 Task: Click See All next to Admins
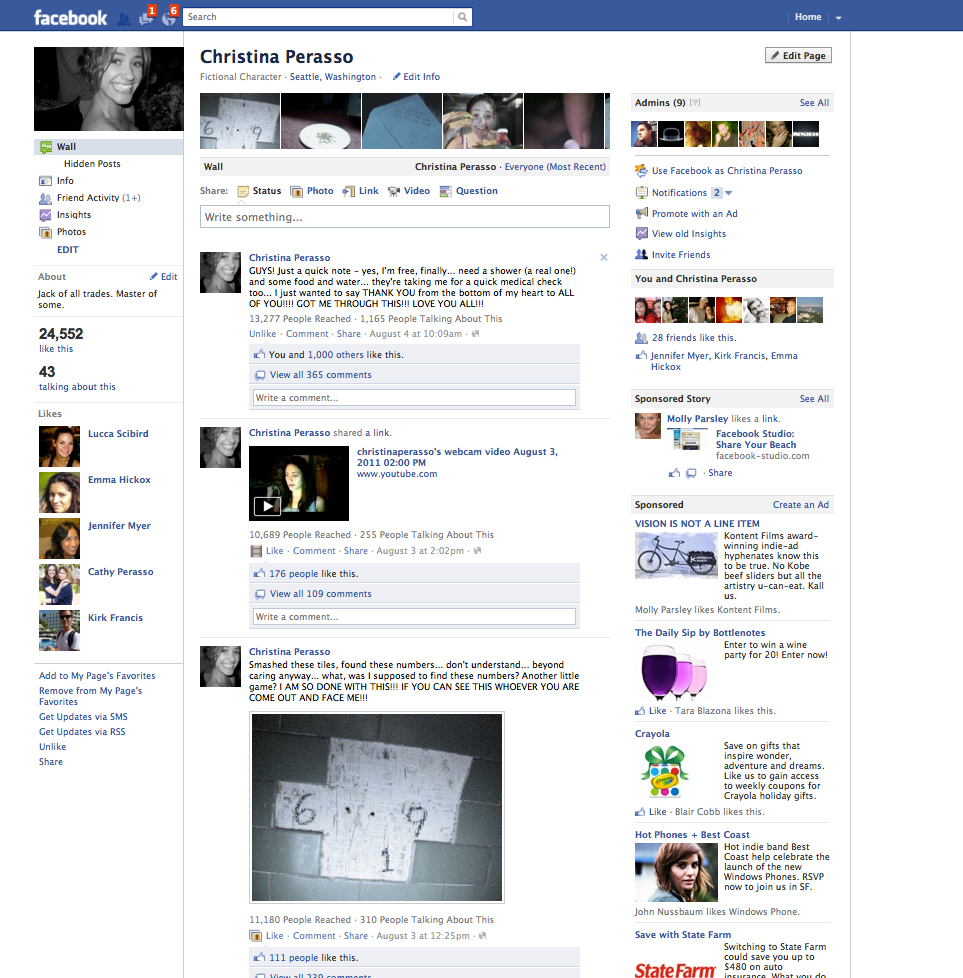click(x=814, y=103)
